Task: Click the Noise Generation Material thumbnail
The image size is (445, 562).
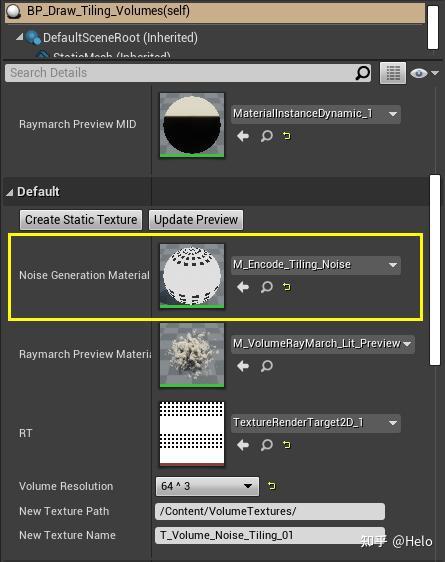Action: [192, 276]
